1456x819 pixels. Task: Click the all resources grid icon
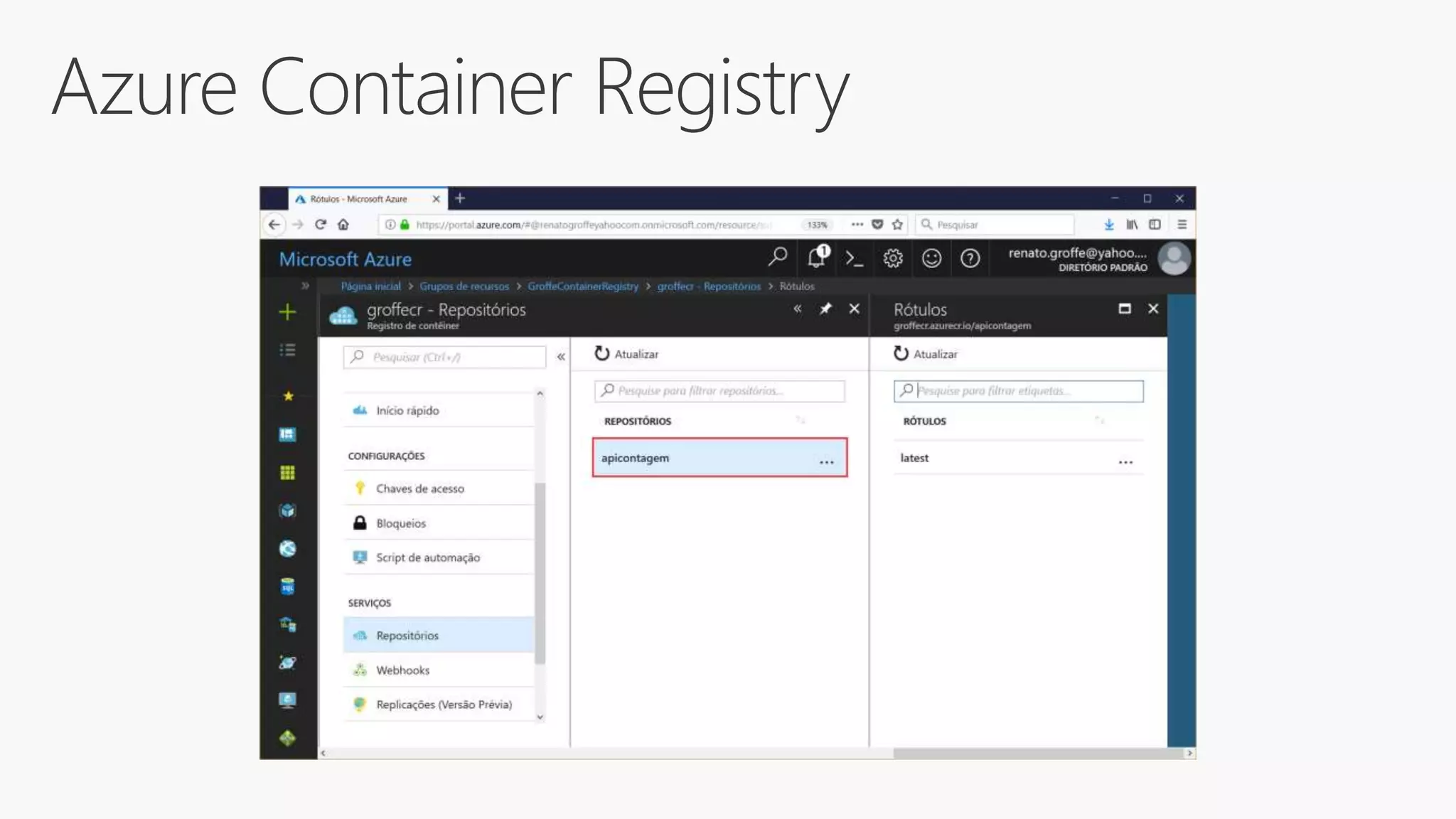click(x=287, y=473)
